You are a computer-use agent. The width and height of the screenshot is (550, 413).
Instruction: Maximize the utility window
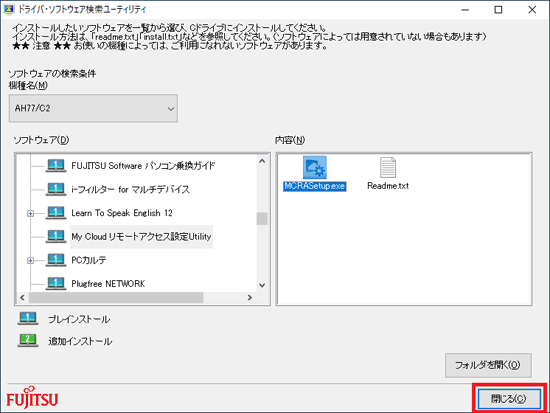point(498,9)
